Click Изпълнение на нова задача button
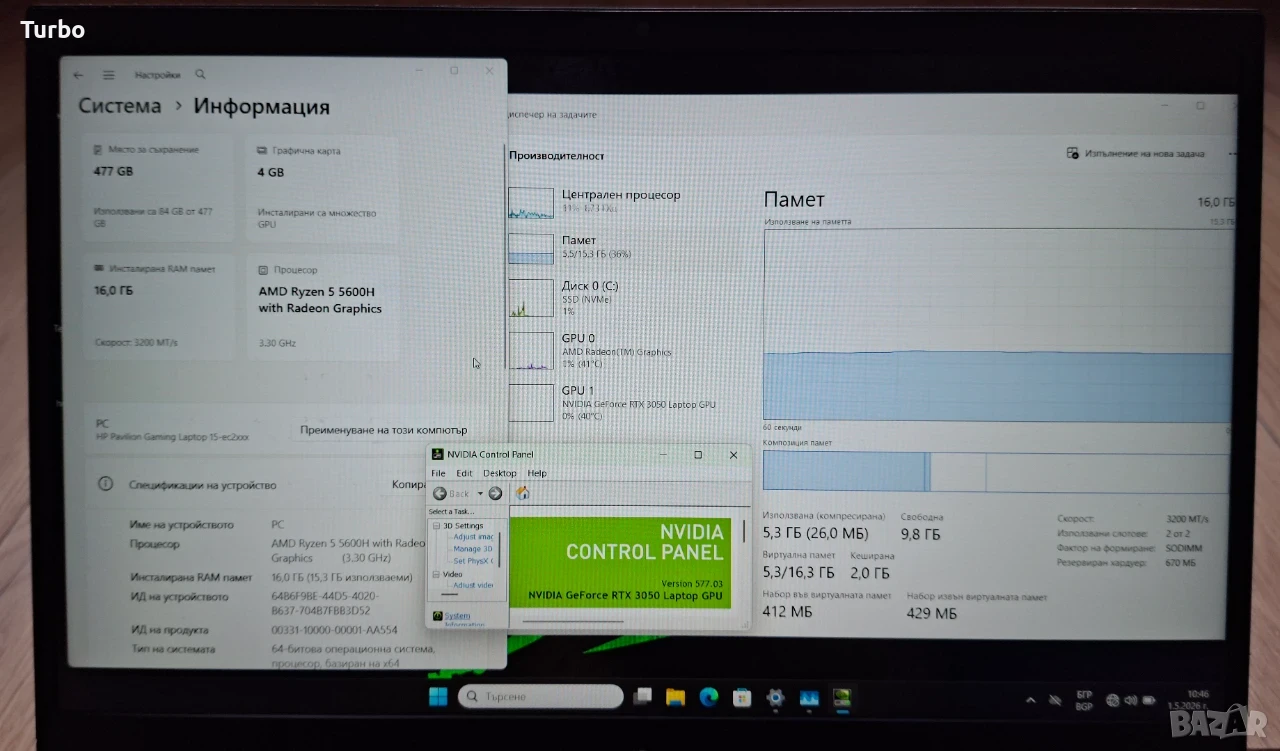Image resolution: width=1280 pixels, height=751 pixels. 1136,154
